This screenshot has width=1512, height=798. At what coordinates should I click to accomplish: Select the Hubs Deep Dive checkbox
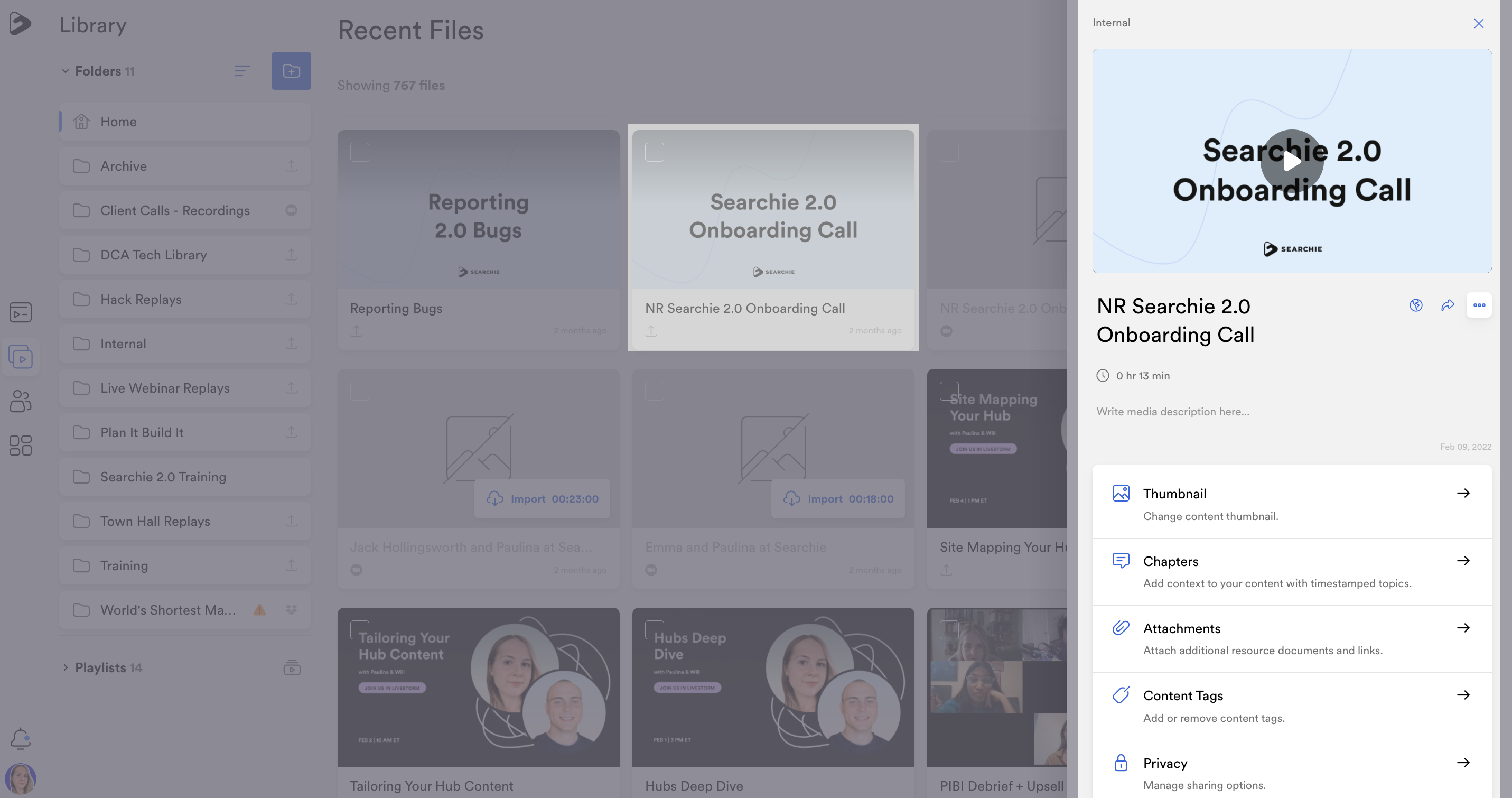pyautogui.click(x=655, y=630)
